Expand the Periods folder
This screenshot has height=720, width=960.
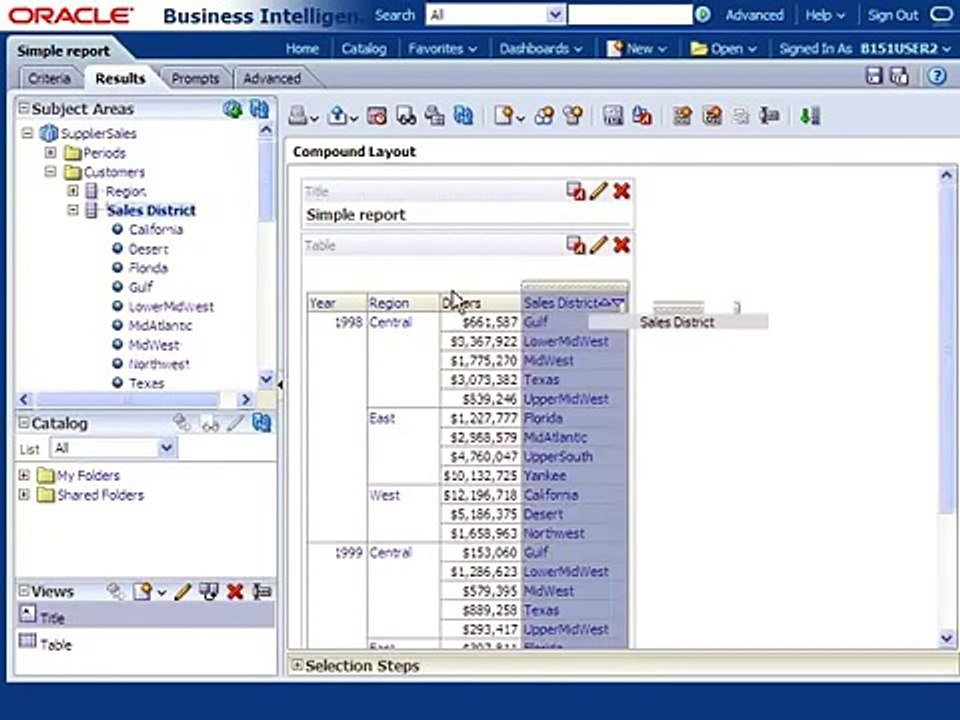click(50, 152)
